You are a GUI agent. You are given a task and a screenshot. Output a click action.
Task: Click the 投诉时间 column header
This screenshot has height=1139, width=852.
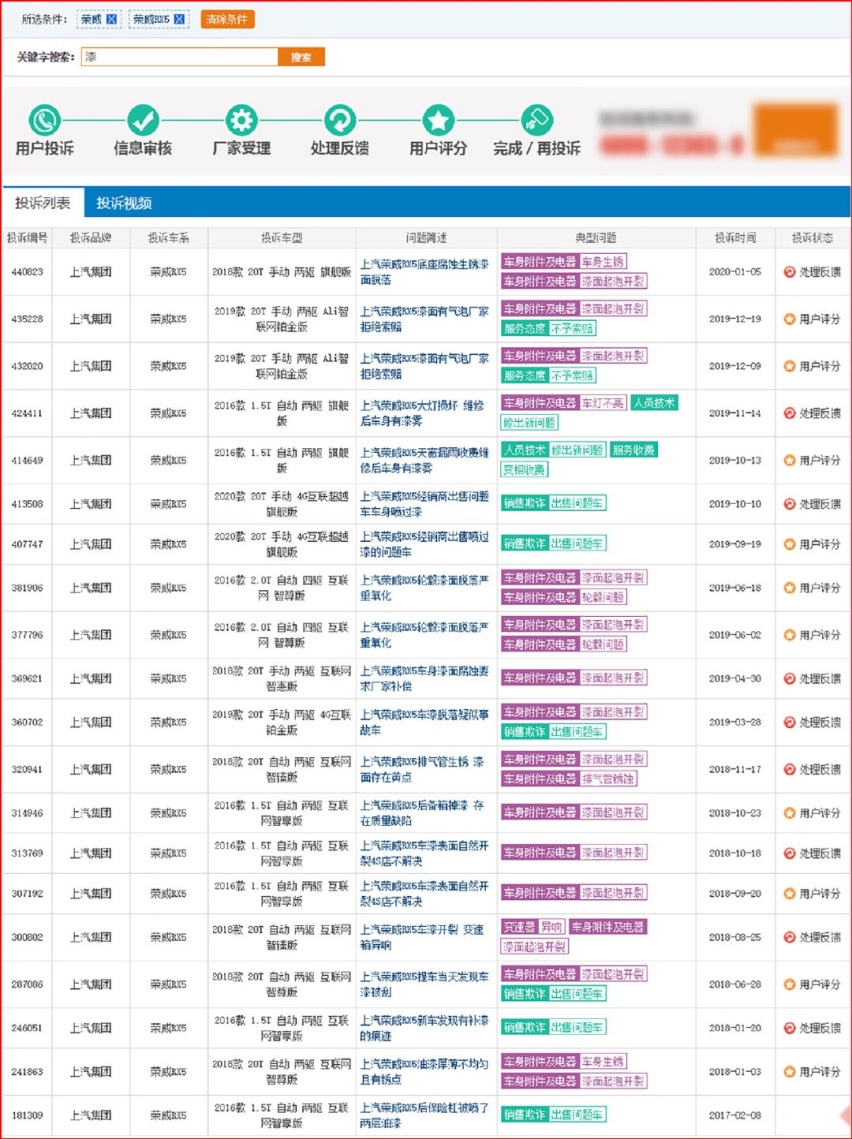[735, 238]
